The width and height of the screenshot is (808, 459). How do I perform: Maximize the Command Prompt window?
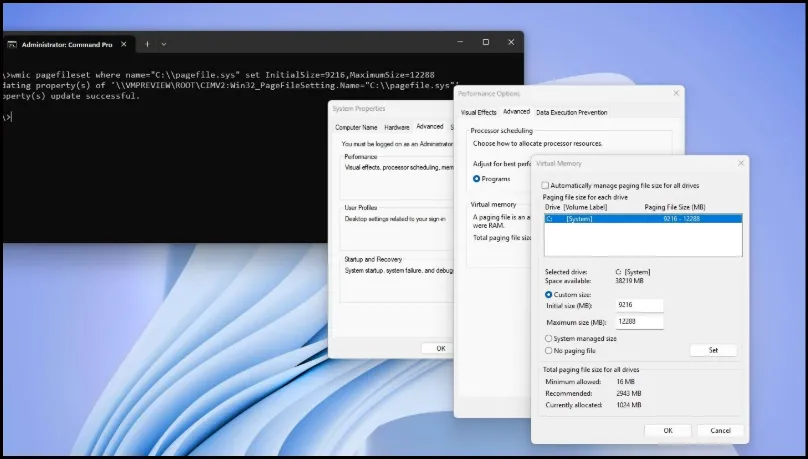click(x=486, y=42)
